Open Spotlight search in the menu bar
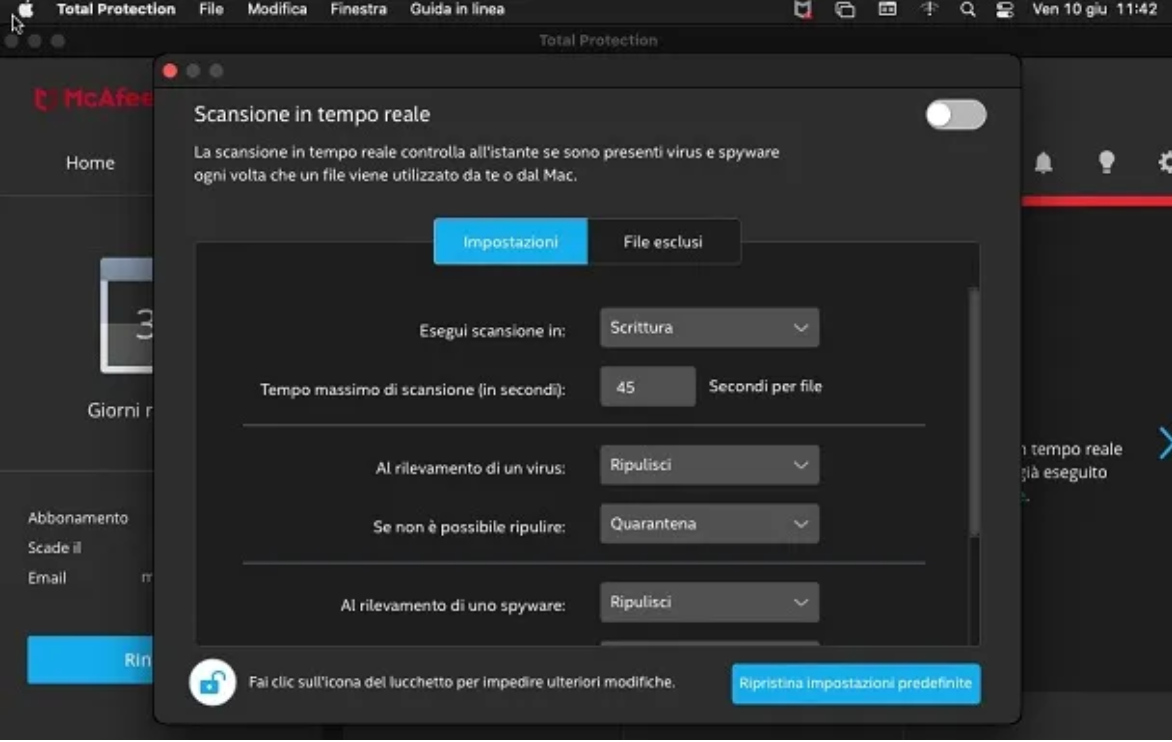This screenshot has width=1172, height=742. pyautogui.click(x=966, y=9)
